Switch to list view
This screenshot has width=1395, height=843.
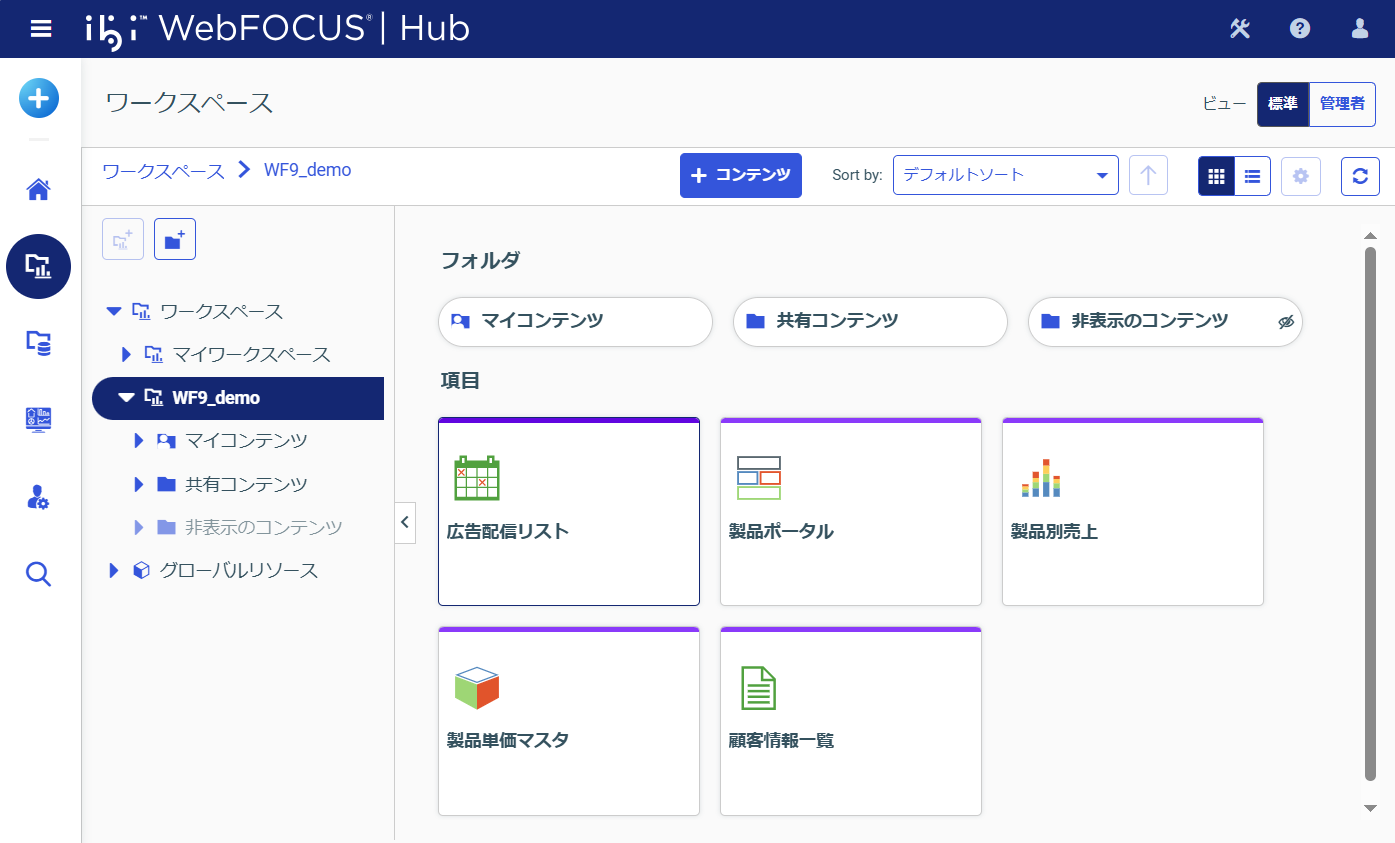[1252, 176]
